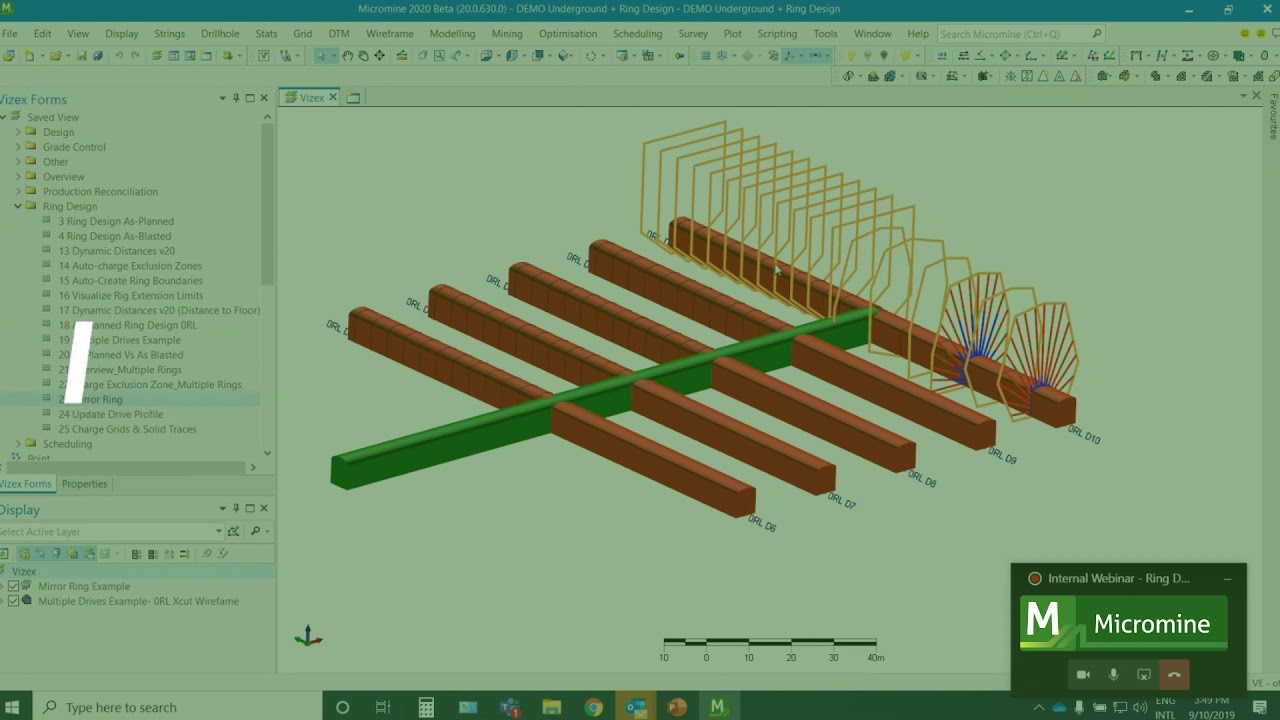The width and height of the screenshot is (1280, 720).
Task: Expand the Overview folder
Action: pos(18,177)
